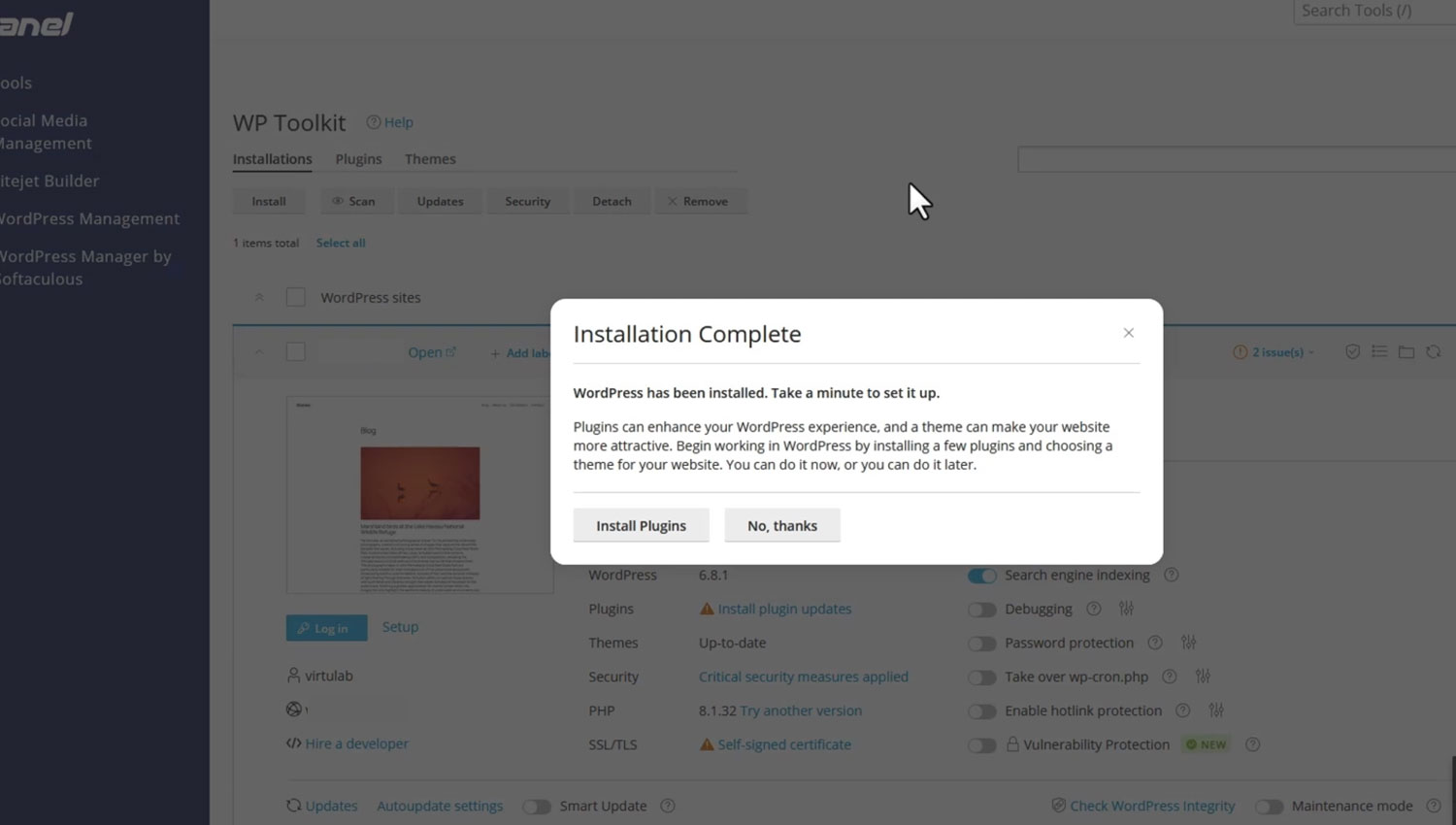This screenshot has height=825, width=1456.
Task: Check the WordPress sites select-all checkbox
Action: point(296,297)
